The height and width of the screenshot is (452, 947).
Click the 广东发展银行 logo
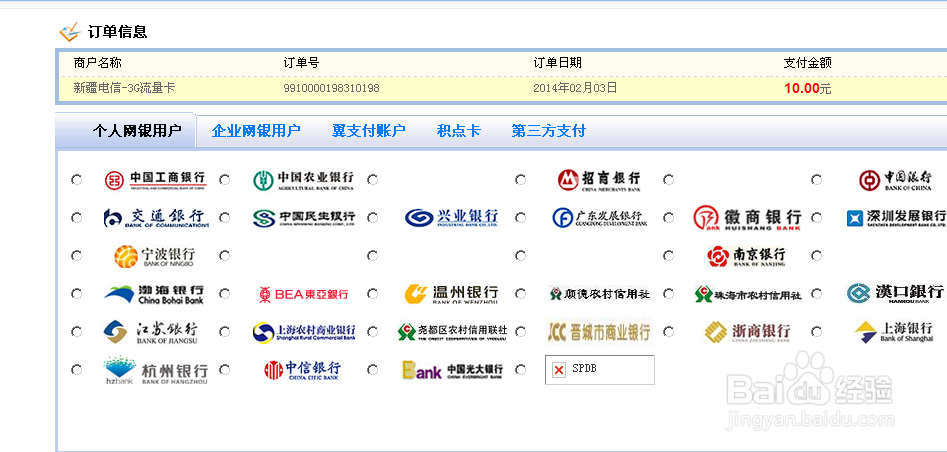click(600, 218)
